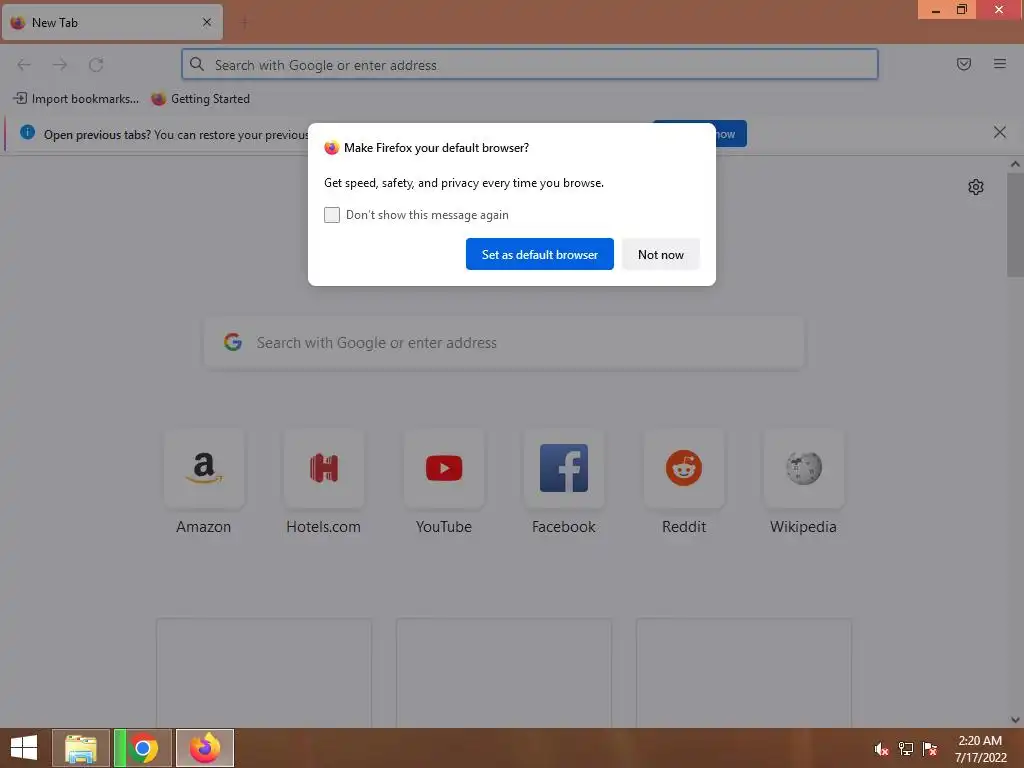1024x768 pixels.
Task: Click Set as default browser button
Action: [539, 254]
